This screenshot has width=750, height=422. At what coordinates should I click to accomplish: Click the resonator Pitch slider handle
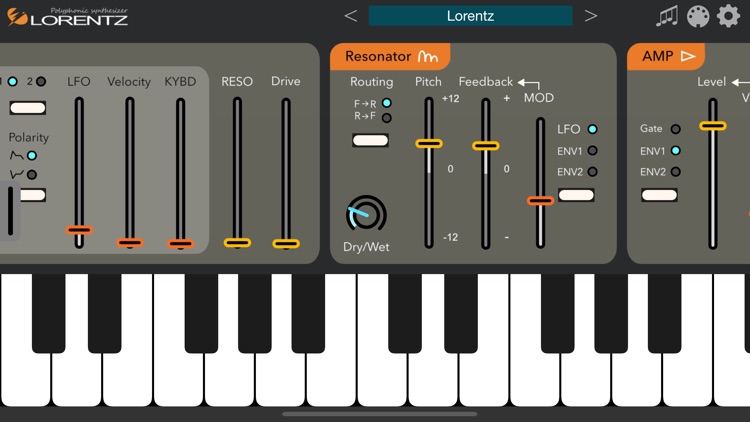[429, 144]
